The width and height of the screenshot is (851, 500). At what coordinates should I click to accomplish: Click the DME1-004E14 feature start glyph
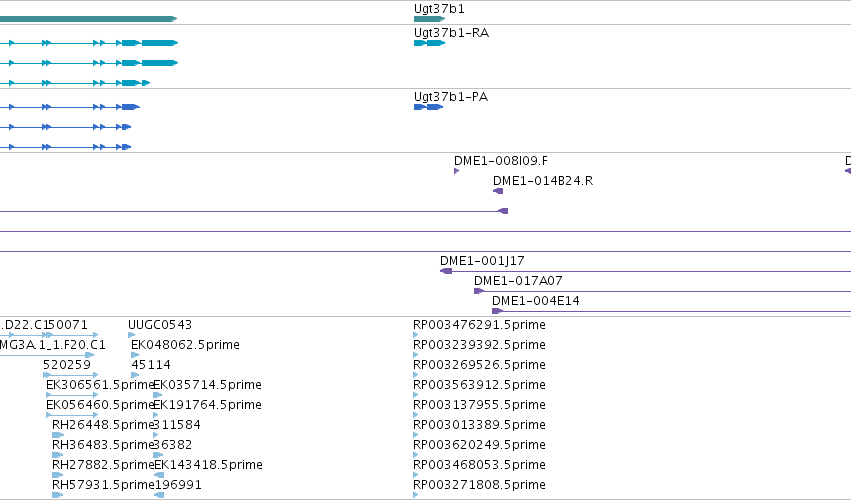point(497,311)
